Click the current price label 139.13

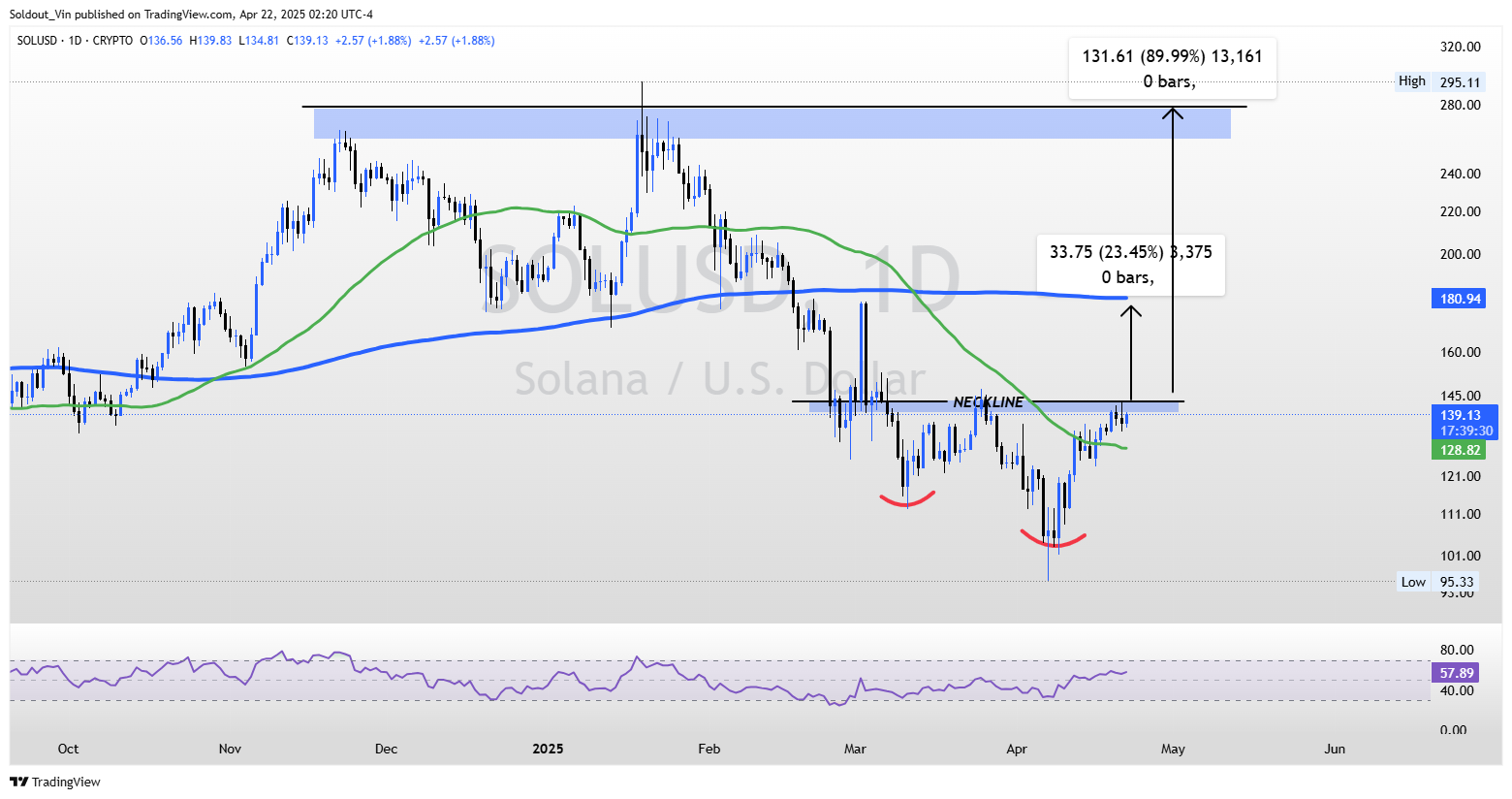point(1460,415)
